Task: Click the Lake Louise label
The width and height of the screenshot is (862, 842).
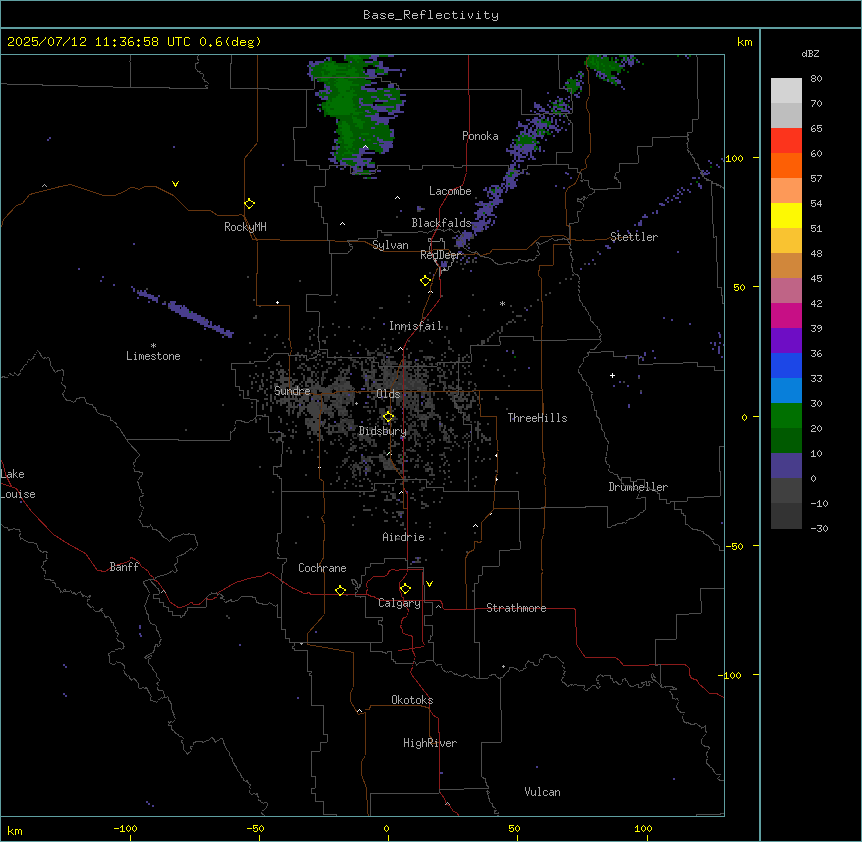Action: click(x=18, y=484)
